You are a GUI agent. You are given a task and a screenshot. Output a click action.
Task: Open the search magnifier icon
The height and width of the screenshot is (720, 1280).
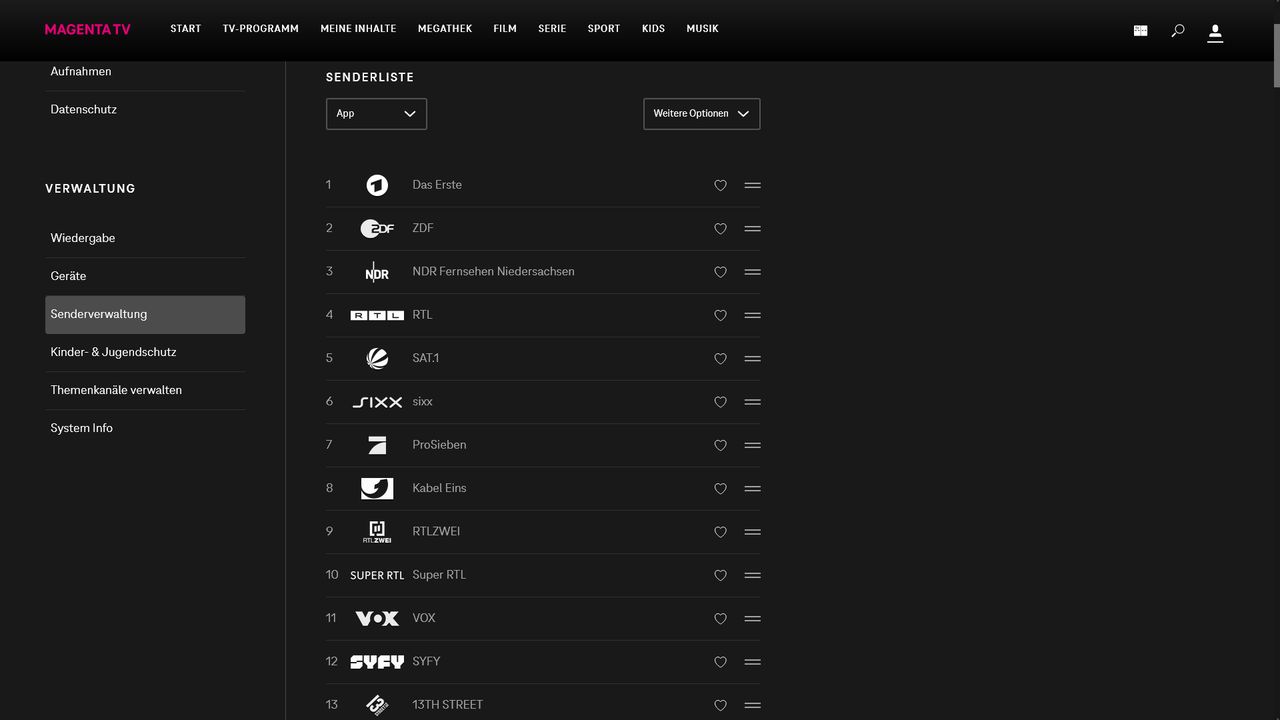pos(1177,31)
